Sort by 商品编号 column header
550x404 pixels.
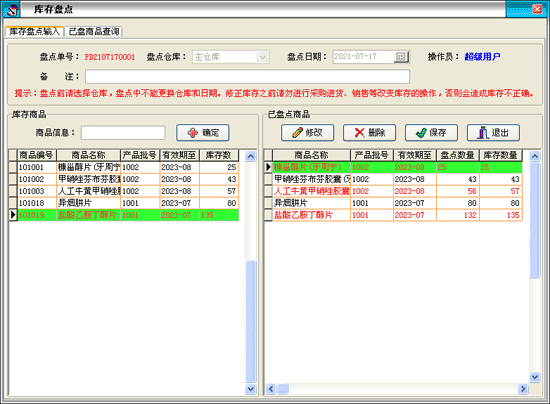coord(36,155)
